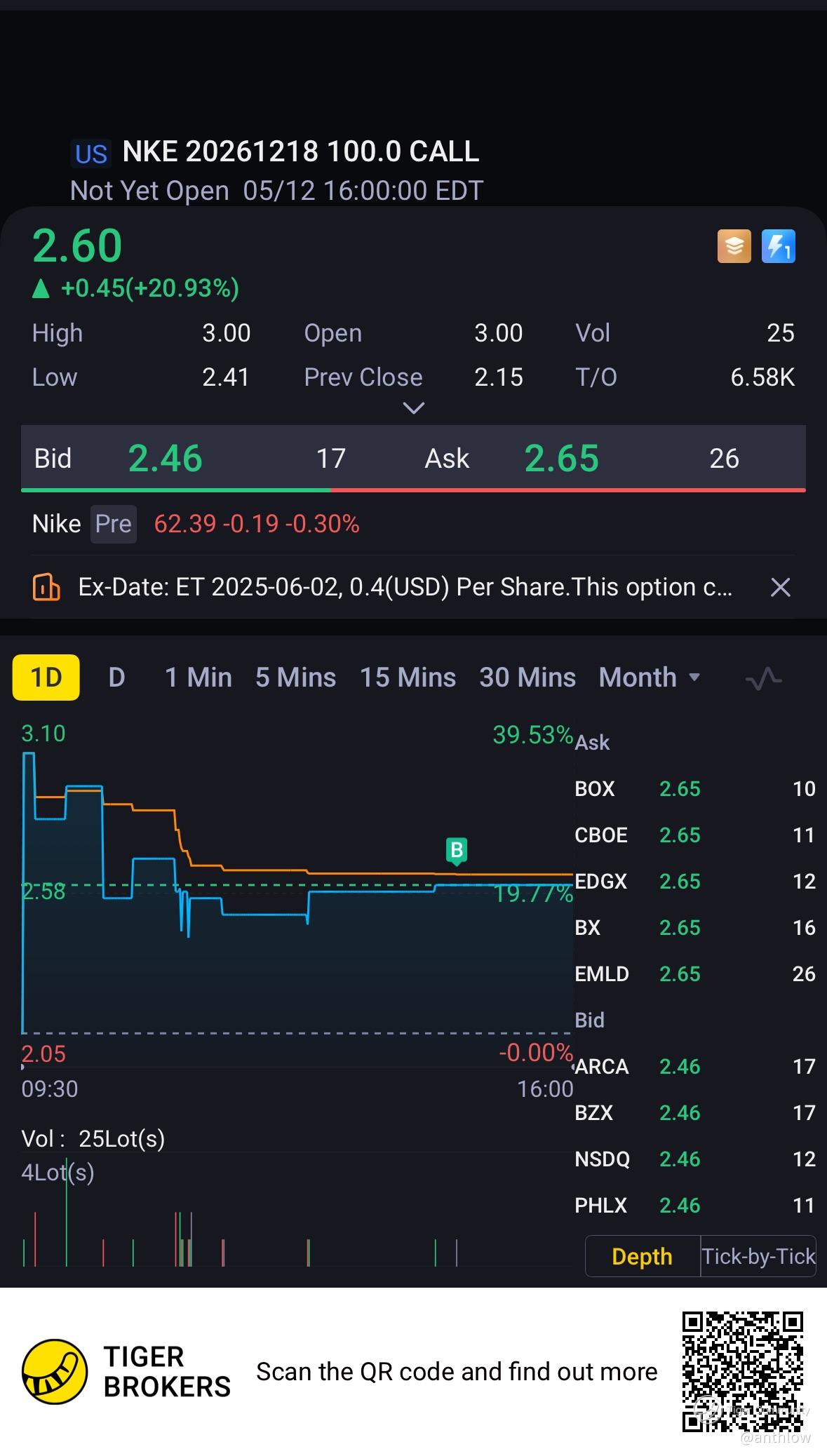
Task: Tap the Bid price 2.46
Action: pyautogui.click(x=166, y=459)
